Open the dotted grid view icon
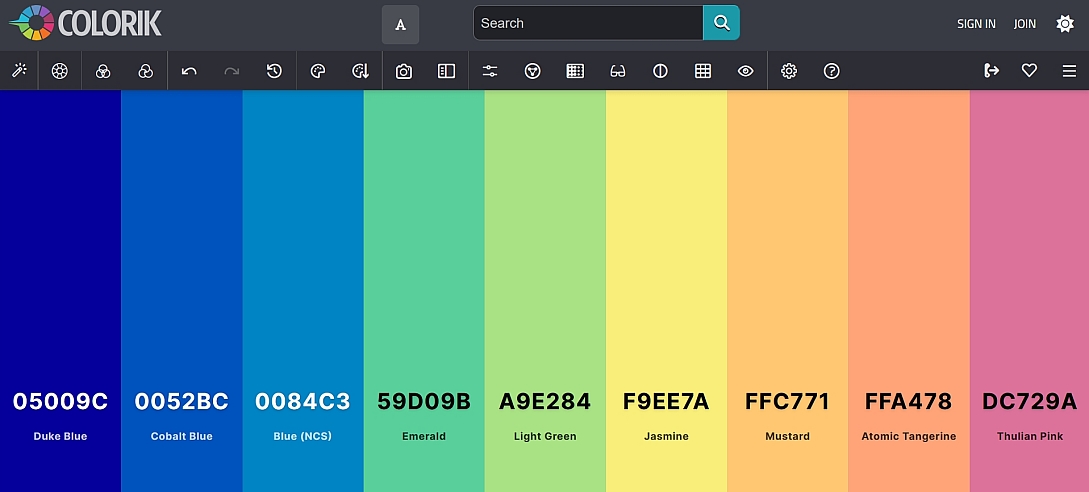 click(x=575, y=71)
